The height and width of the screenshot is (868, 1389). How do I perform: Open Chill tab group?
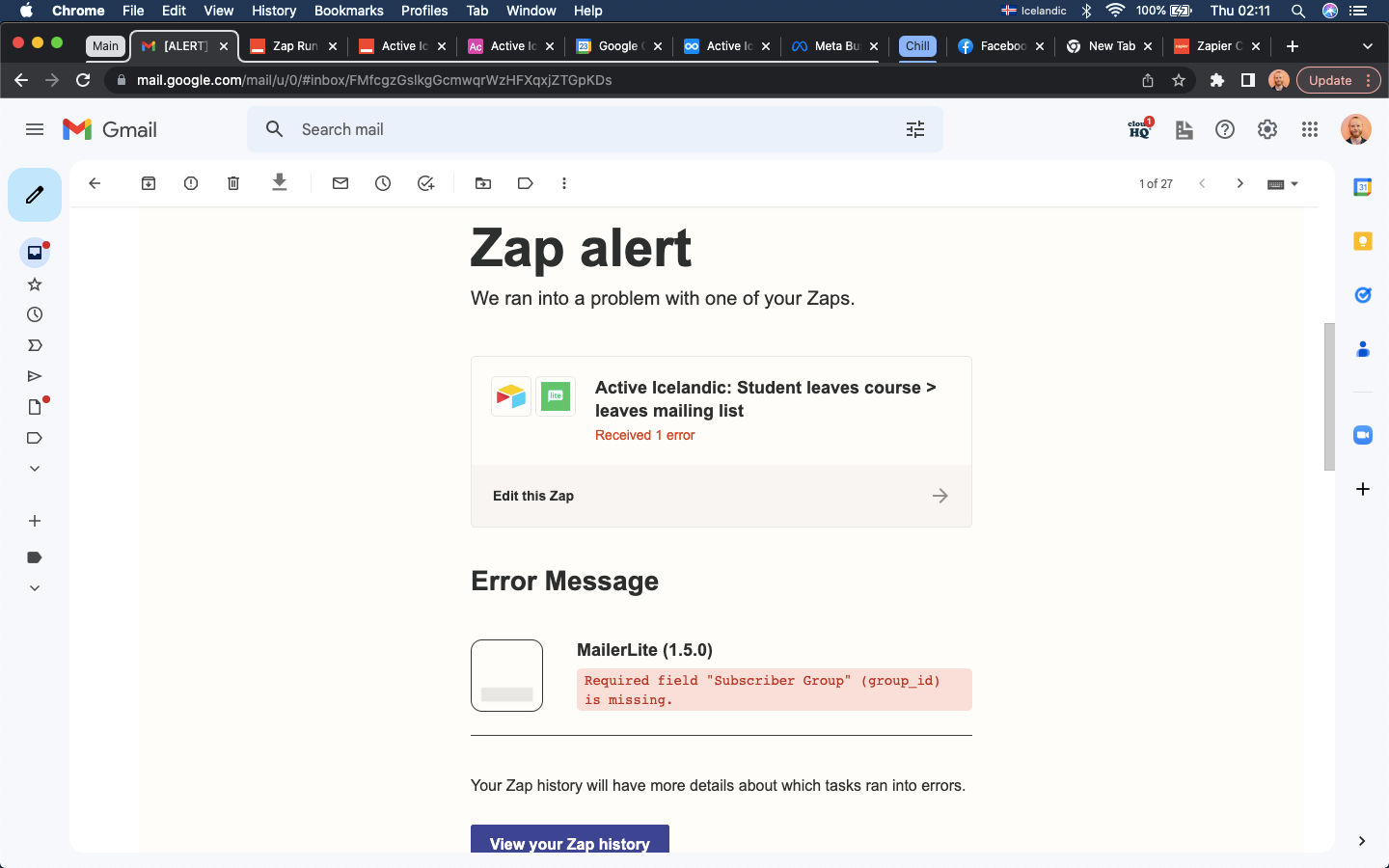click(x=917, y=46)
